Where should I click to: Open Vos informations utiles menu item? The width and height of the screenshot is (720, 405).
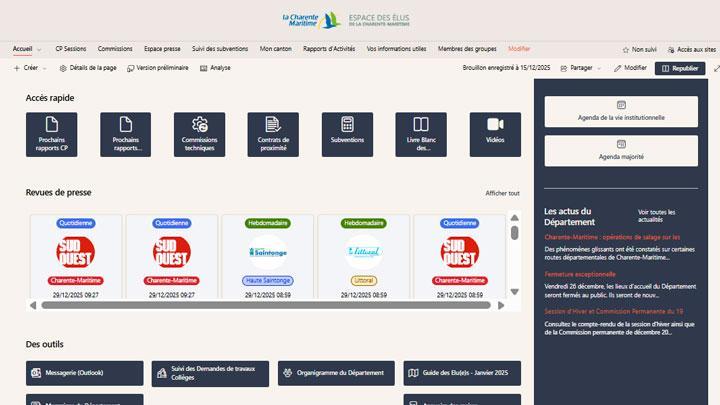click(396, 49)
